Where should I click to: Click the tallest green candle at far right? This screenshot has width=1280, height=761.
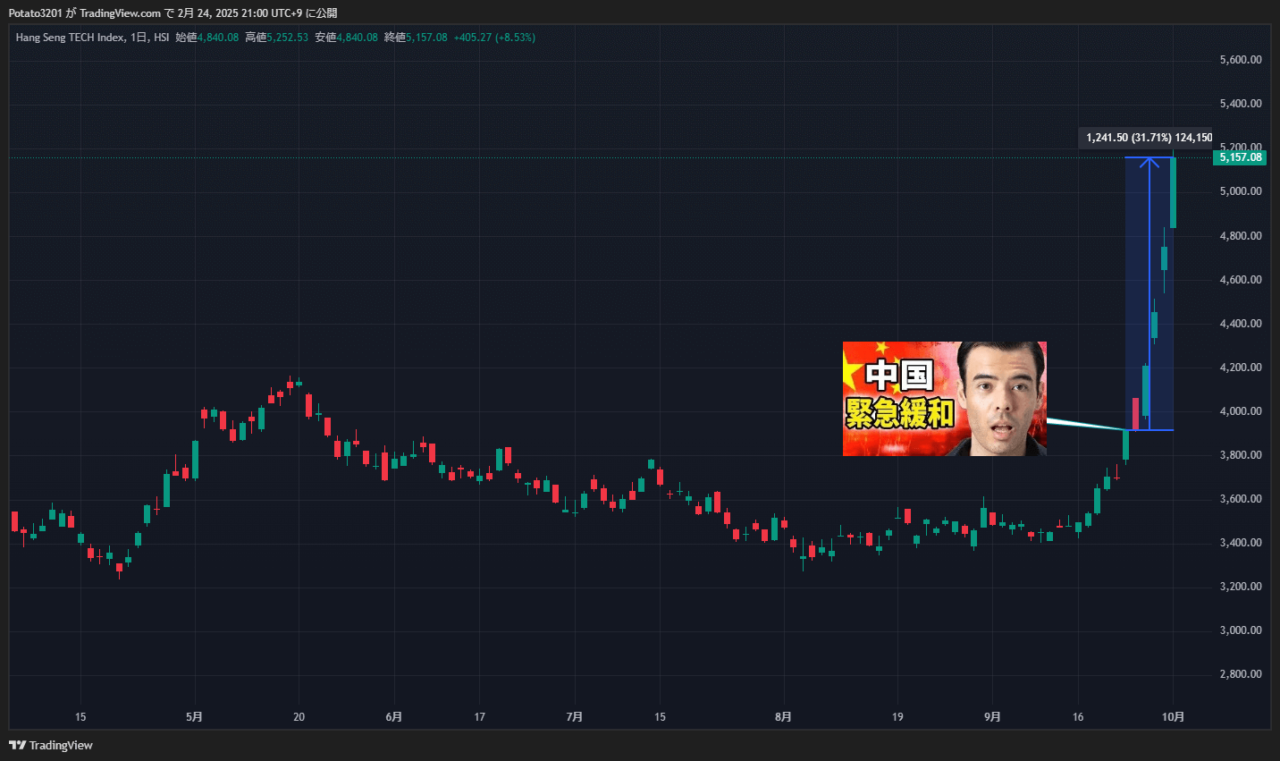(x=1173, y=193)
